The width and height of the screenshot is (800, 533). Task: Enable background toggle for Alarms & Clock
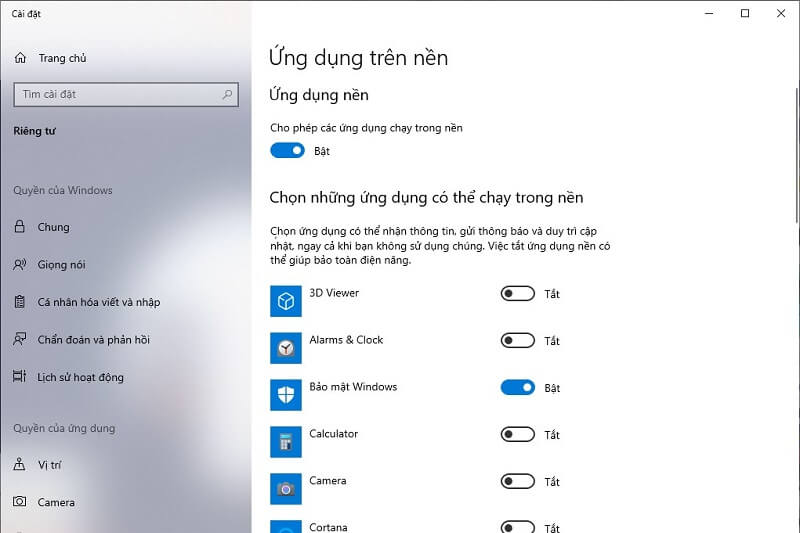pos(517,341)
